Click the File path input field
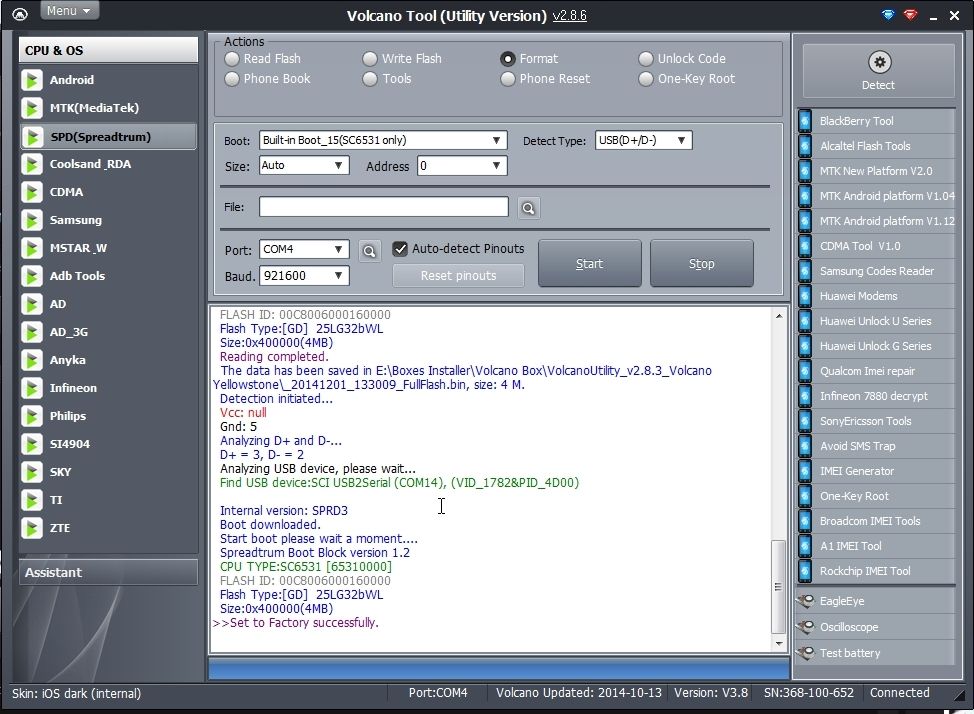974x714 pixels. [383, 207]
